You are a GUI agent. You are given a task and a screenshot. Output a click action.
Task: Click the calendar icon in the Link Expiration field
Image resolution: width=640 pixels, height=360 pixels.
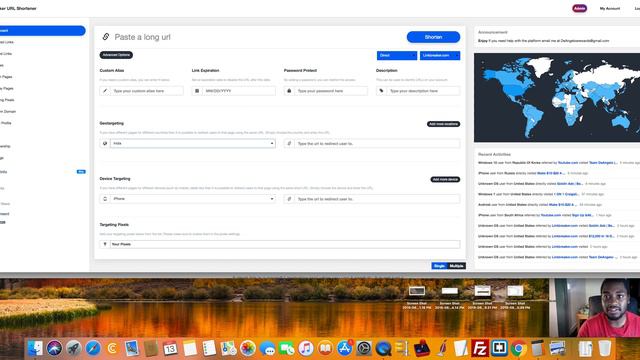pos(197,91)
